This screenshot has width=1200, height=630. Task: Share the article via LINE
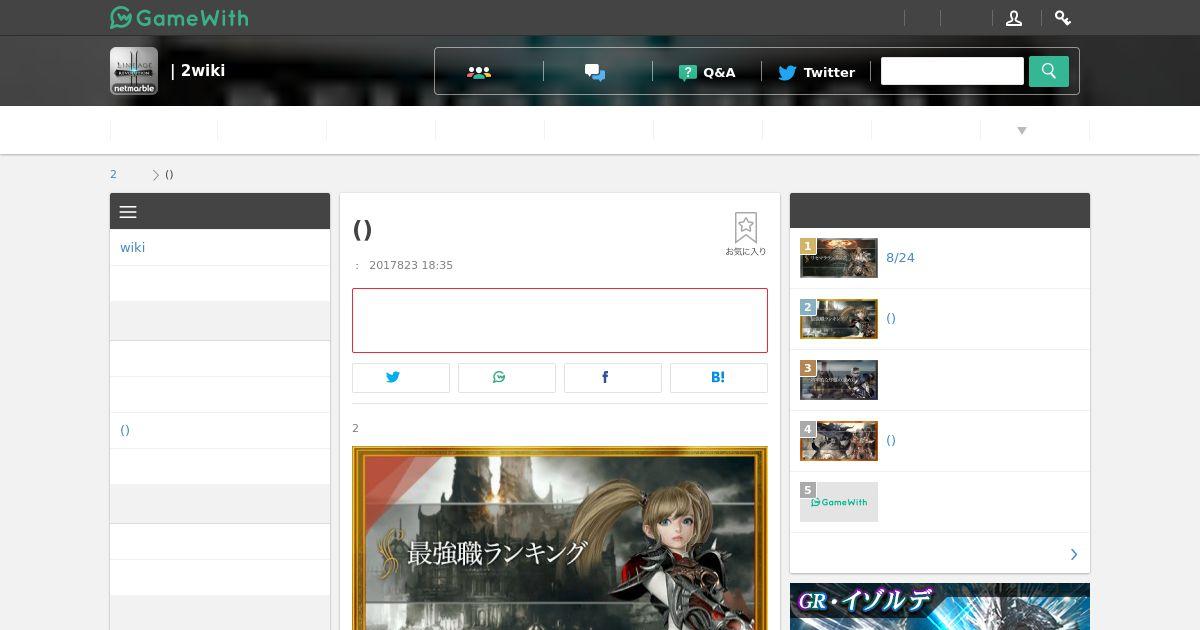pyautogui.click(x=507, y=377)
